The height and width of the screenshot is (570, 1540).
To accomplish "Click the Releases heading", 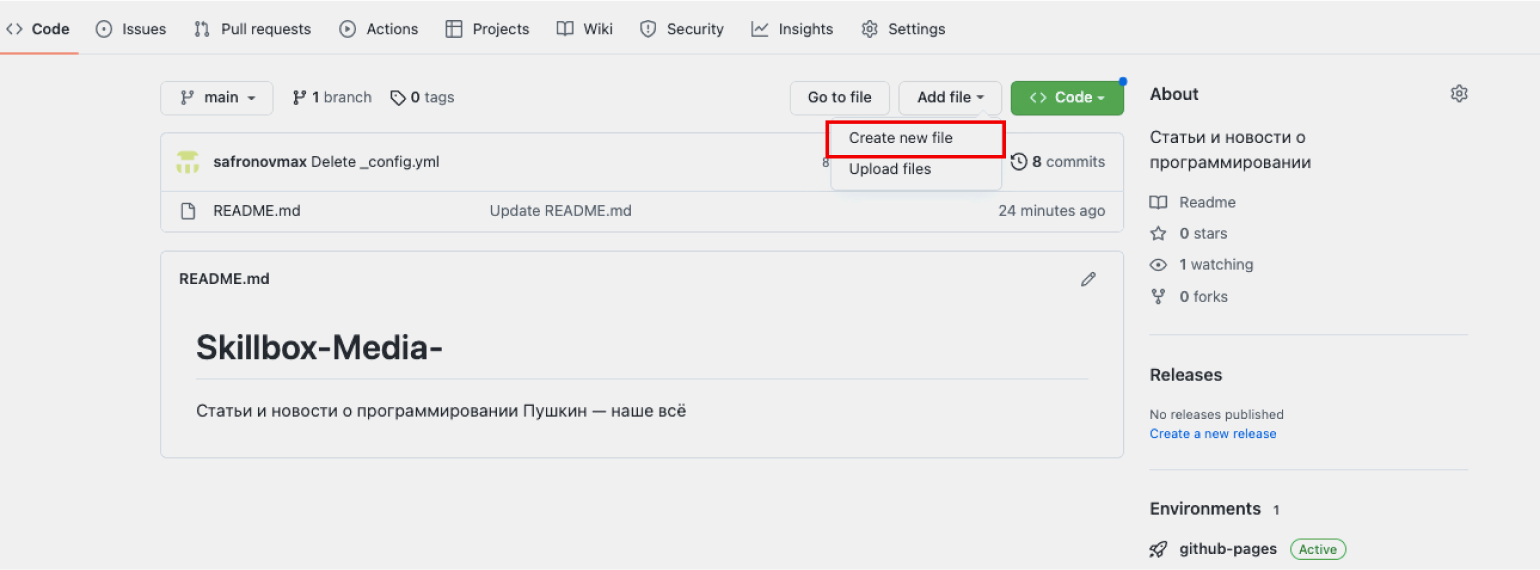I will [x=1186, y=375].
